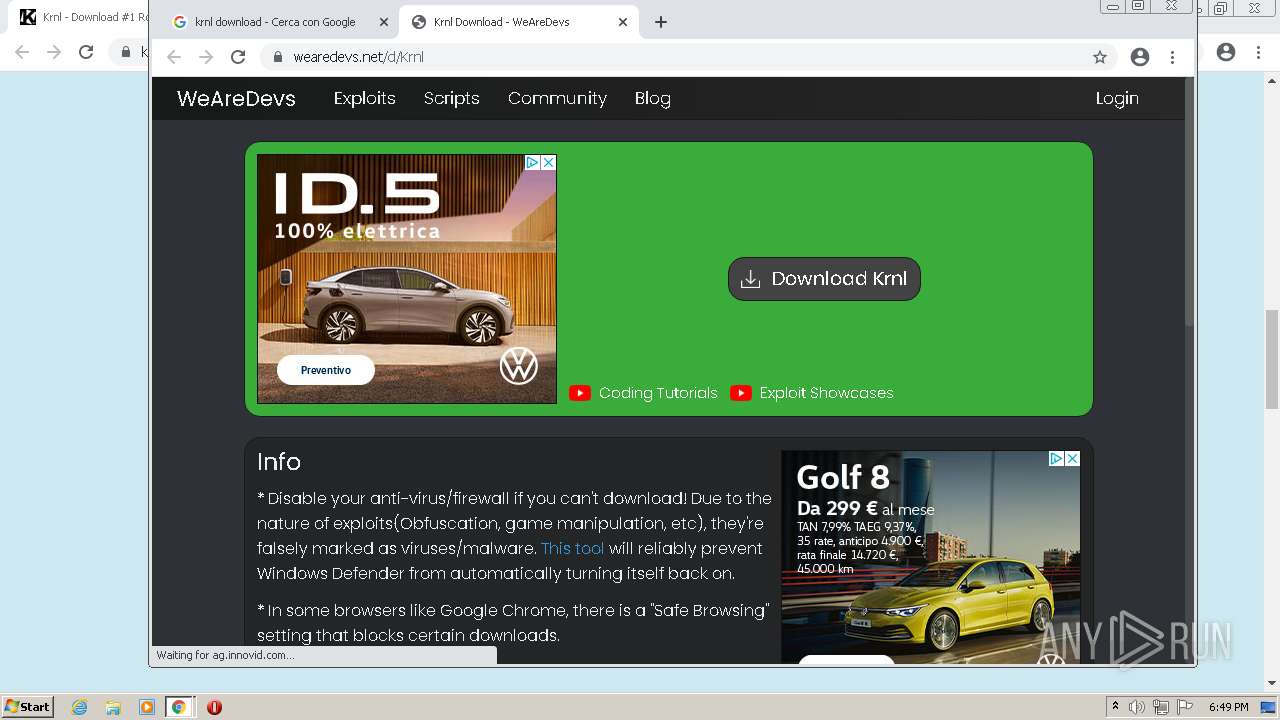Open the Chrome profile avatar menu

pos(1140,57)
